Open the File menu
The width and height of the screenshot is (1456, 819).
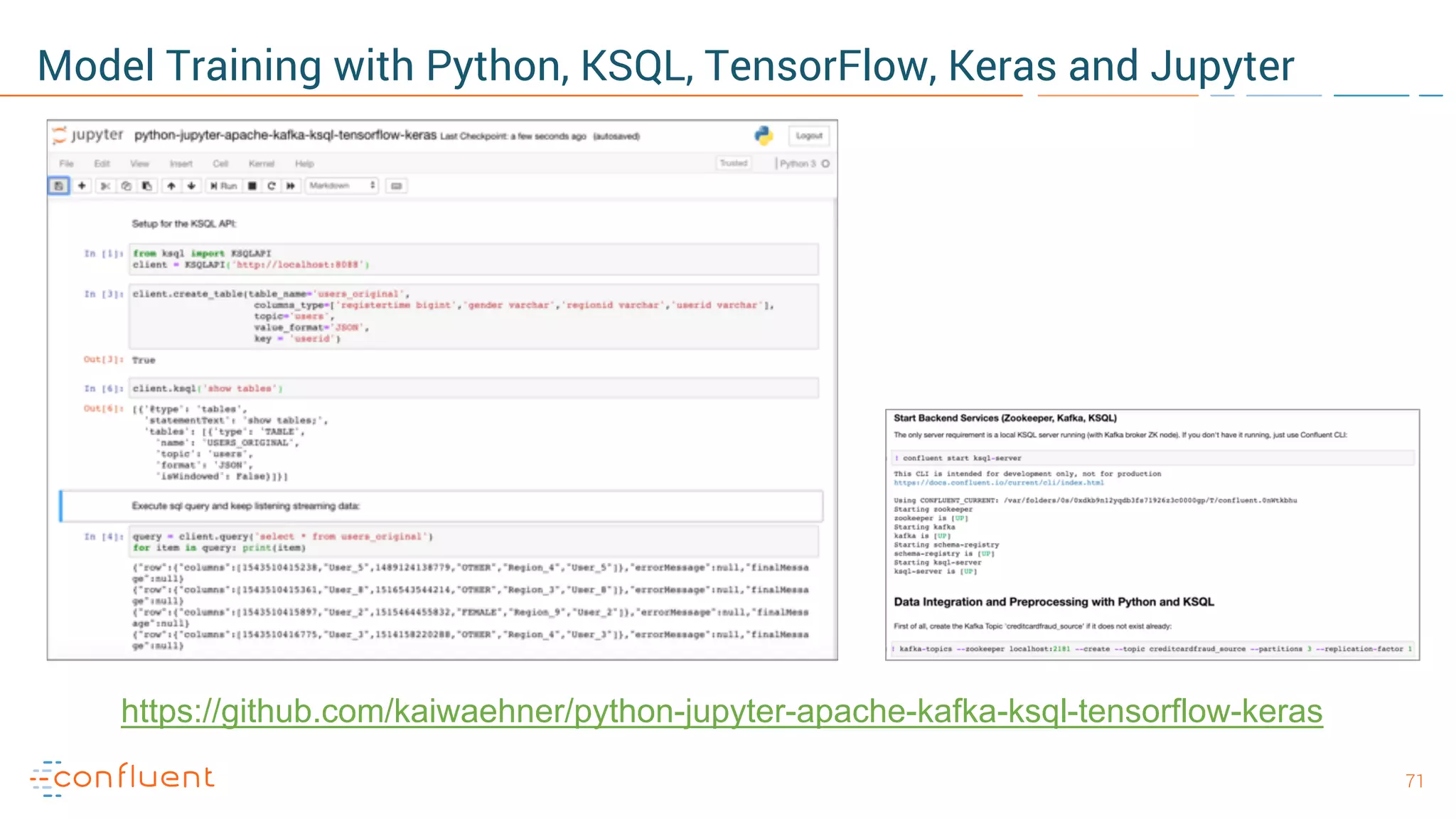(x=67, y=164)
